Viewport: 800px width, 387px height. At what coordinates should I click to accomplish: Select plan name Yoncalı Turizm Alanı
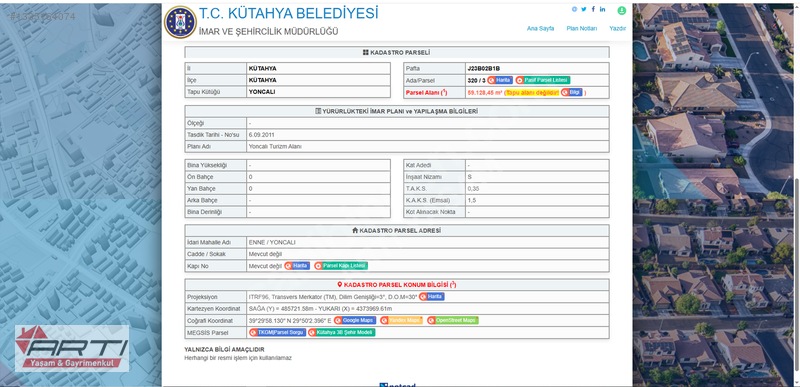click(275, 146)
